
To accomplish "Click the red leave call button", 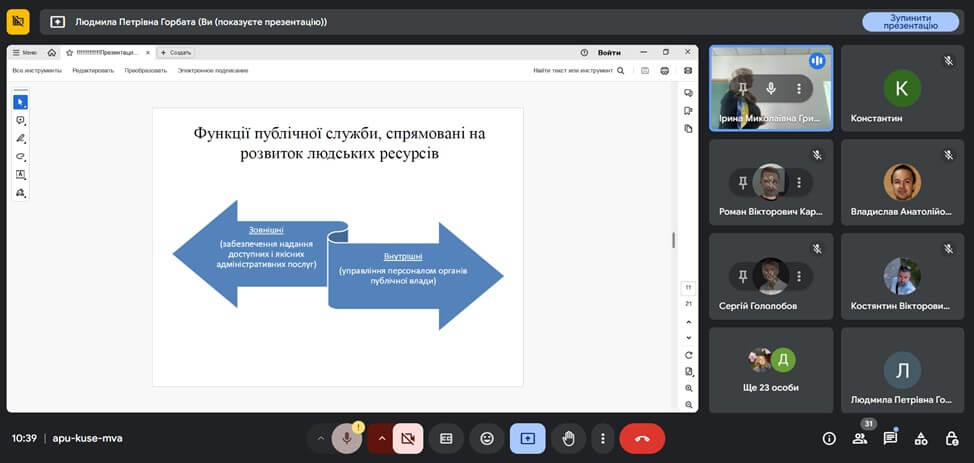I will coord(642,438).
